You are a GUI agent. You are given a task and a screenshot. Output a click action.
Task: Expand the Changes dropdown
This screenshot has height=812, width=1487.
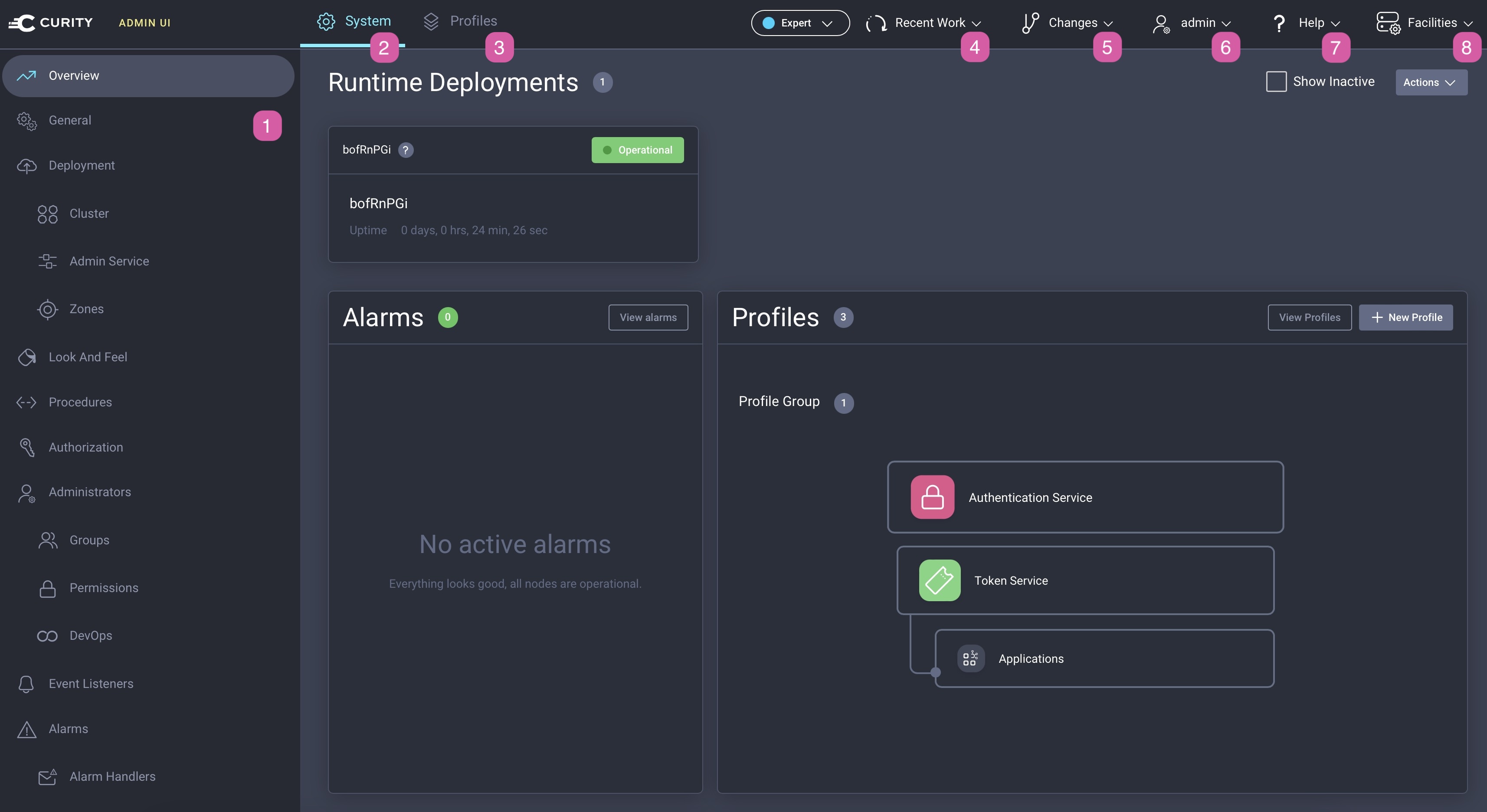coord(1068,23)
